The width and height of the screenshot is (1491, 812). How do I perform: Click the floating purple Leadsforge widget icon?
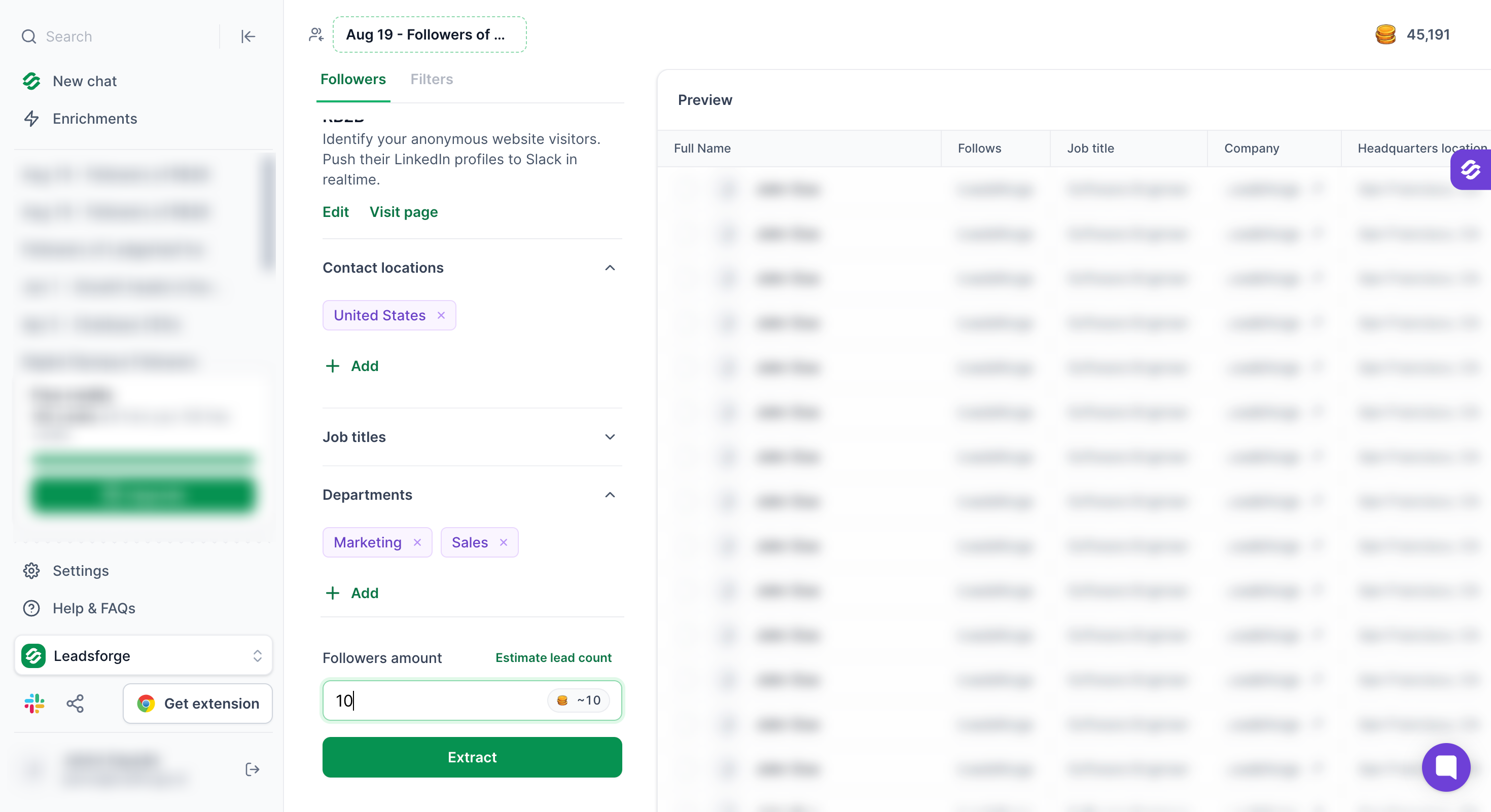pos(1471,169)
